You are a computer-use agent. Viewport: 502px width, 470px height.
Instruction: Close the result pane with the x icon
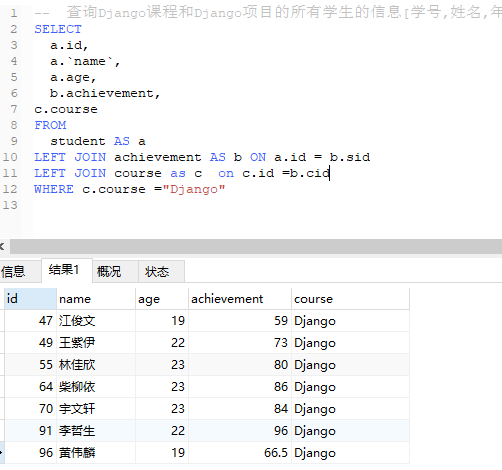point(2,247)
